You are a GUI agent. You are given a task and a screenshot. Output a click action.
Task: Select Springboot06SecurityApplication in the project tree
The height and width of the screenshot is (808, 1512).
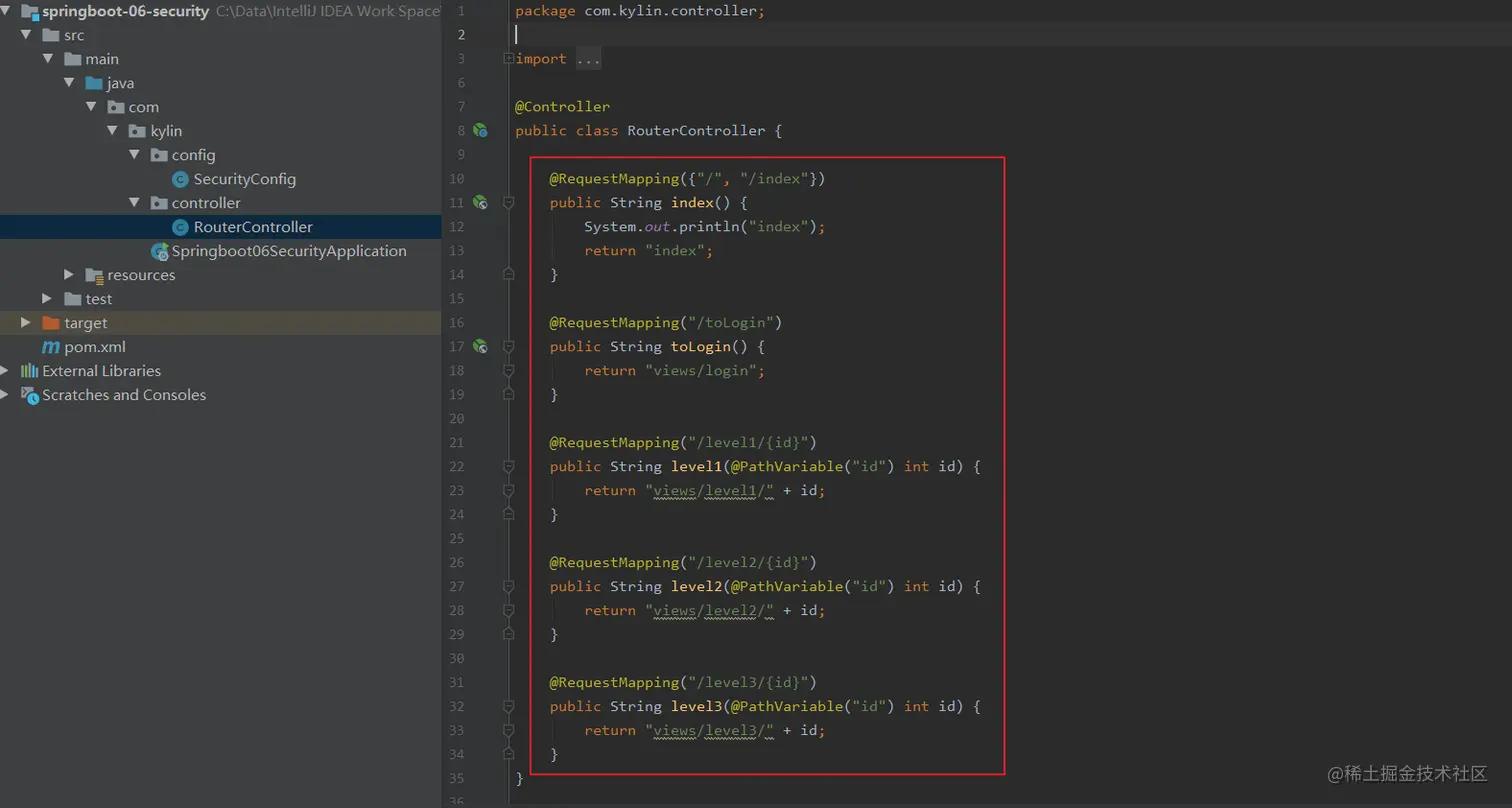pyautogui.click(x=289, y=251)
